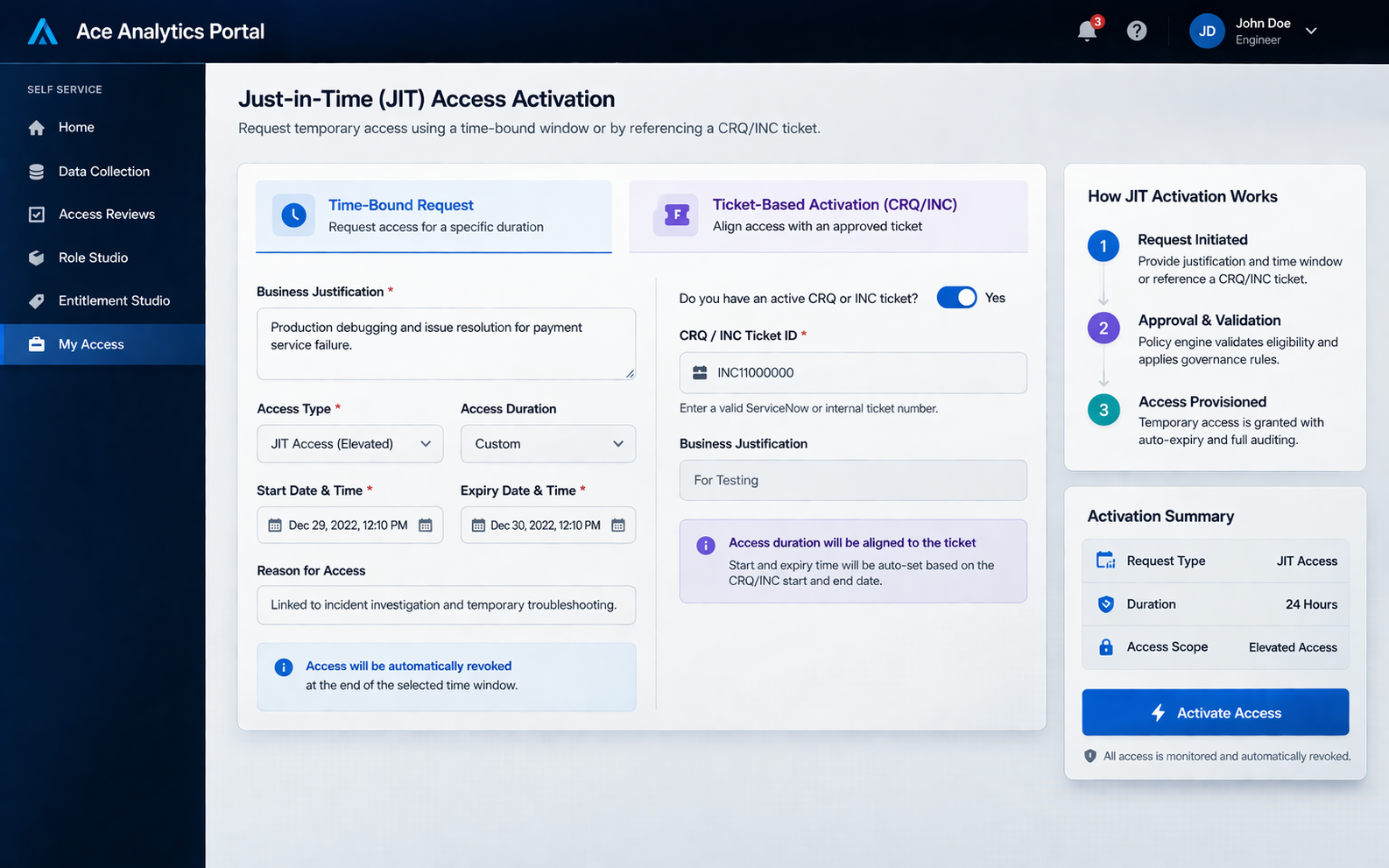Image resolution: width=1389 pixels, height=868 pixels.
Task: Open the help question mark icon
Action: [1137, 32]
